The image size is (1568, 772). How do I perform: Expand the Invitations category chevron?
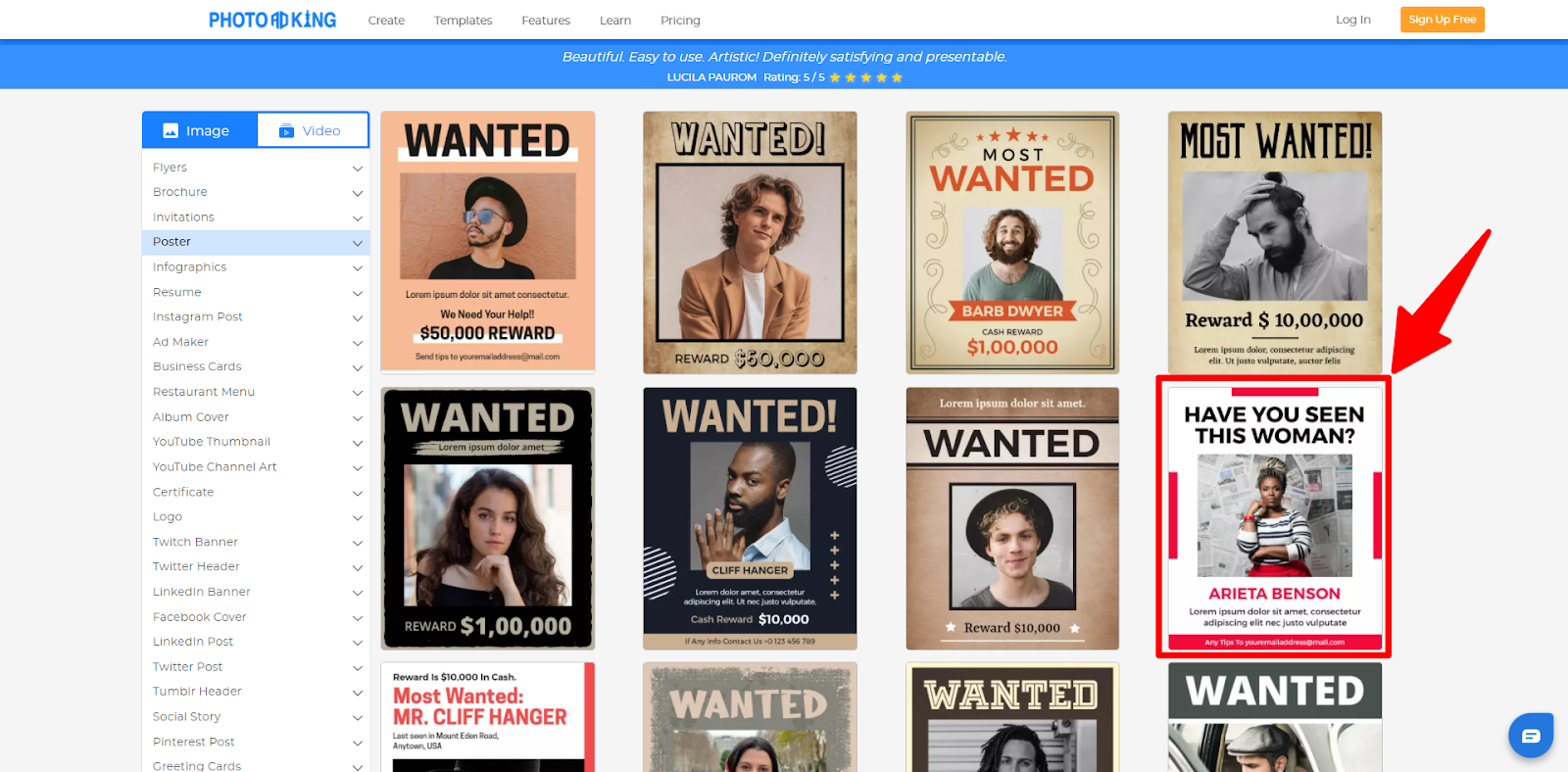click(358, 218)
